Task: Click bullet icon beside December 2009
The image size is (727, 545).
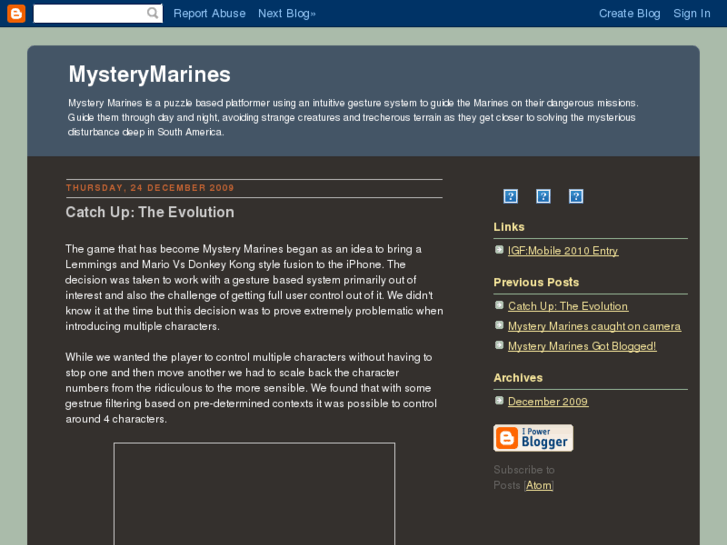Action: click(x=499, y=400)
